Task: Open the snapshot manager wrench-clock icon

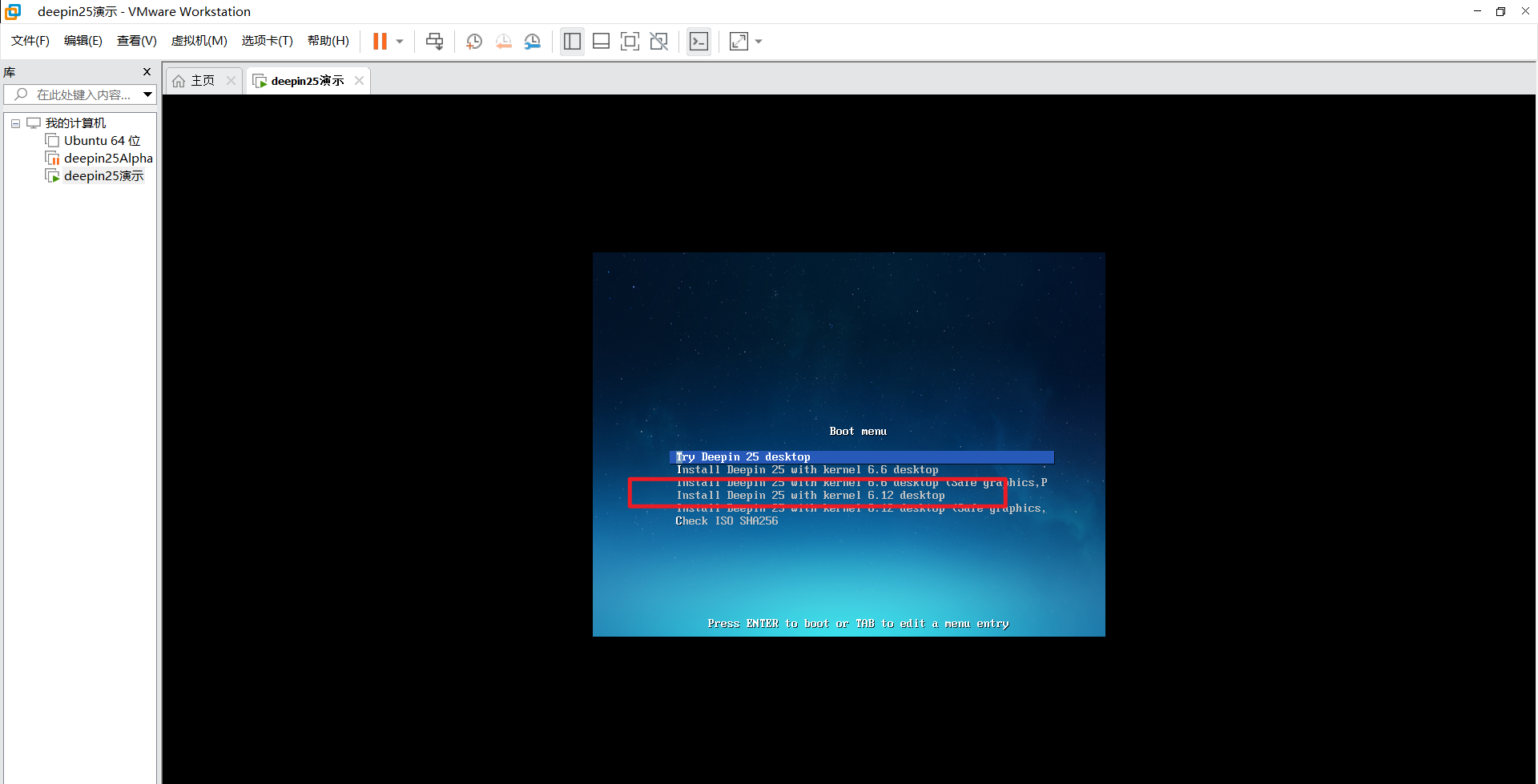Action: click(532, 42)
